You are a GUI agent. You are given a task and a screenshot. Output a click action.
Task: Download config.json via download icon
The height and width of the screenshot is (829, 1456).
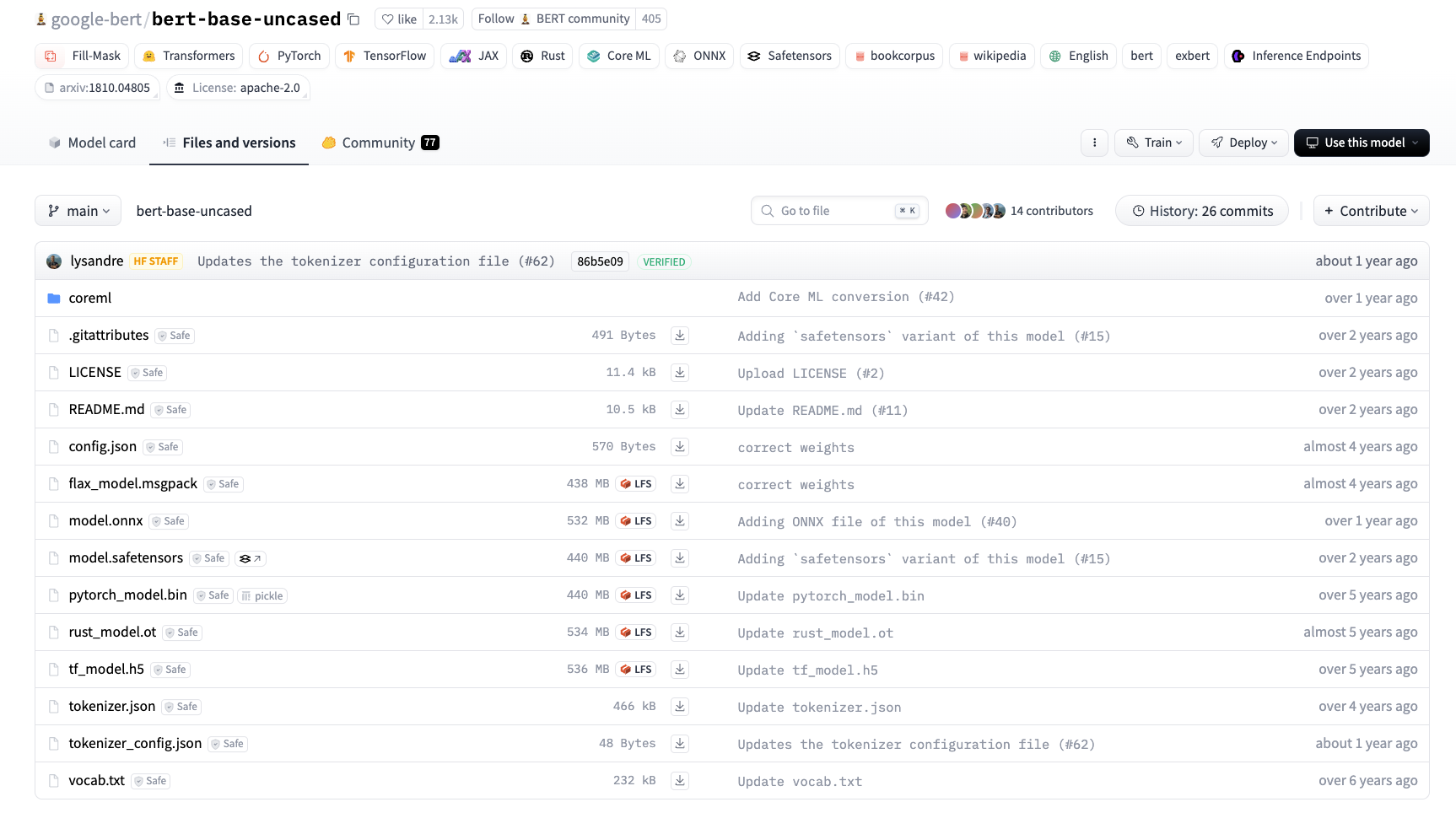point(680,447)
